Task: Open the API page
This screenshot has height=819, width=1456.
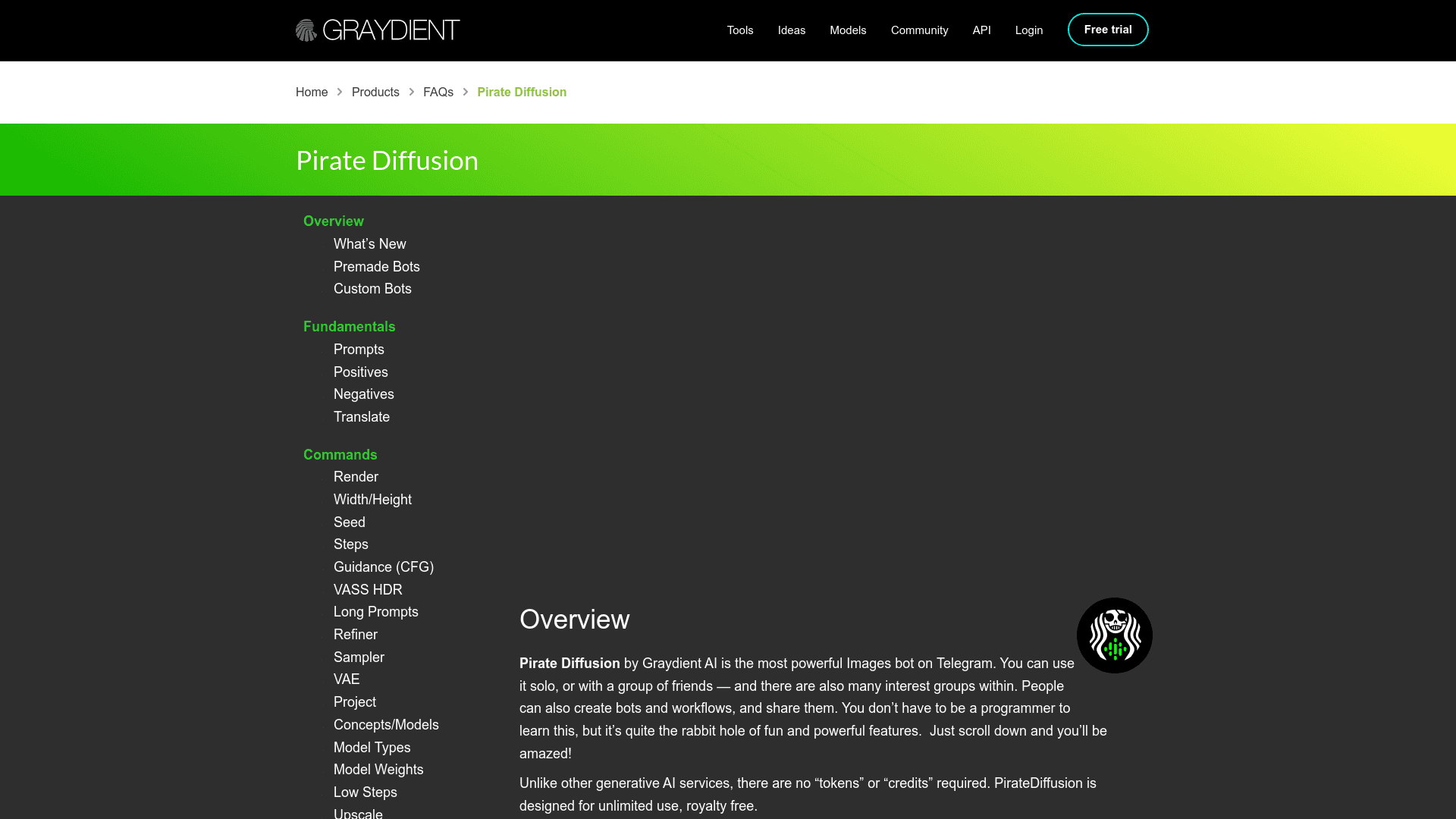Action: coord(981,30)
